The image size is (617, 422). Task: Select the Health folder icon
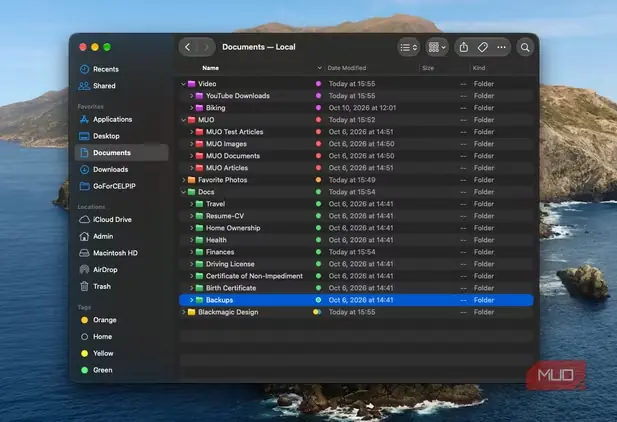coord(200,240)
